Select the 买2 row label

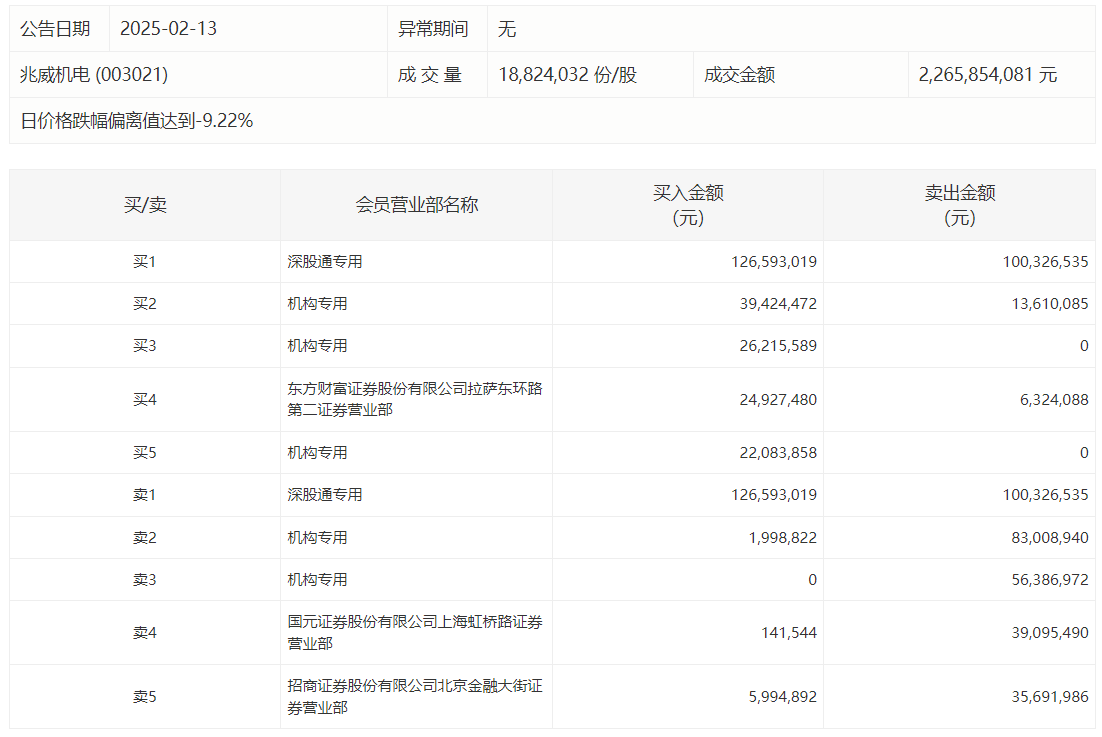coord(145,304)
